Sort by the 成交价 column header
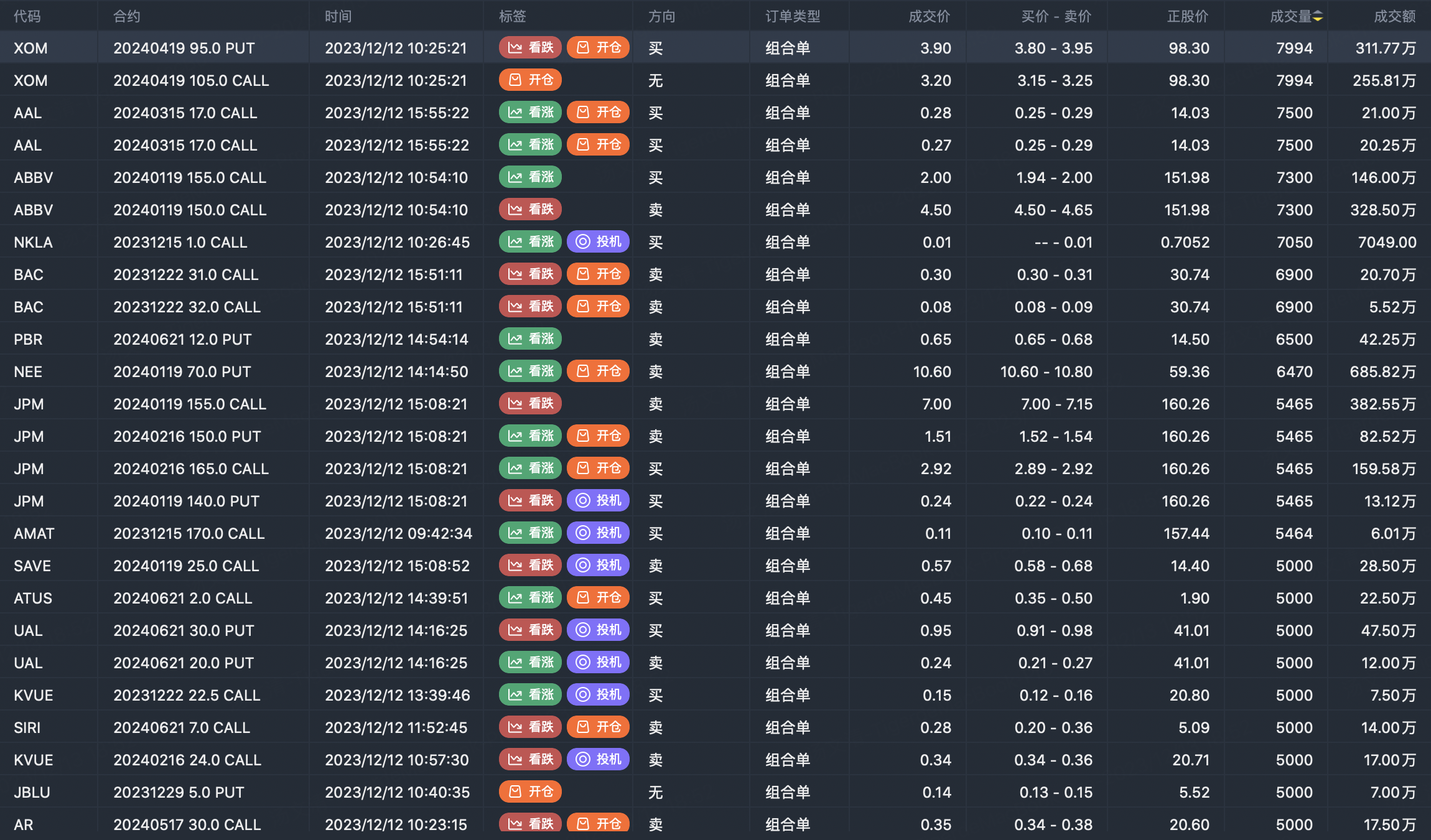The height and width of the screenshot is (840, 1431). pos(928,17)
